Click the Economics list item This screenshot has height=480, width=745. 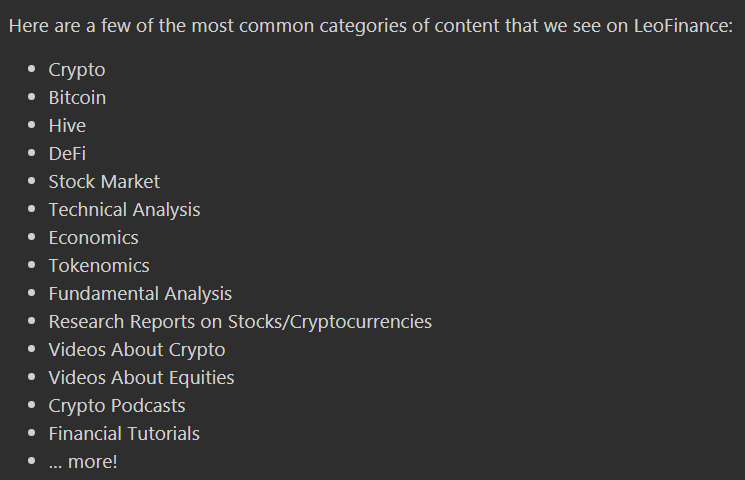94,238
